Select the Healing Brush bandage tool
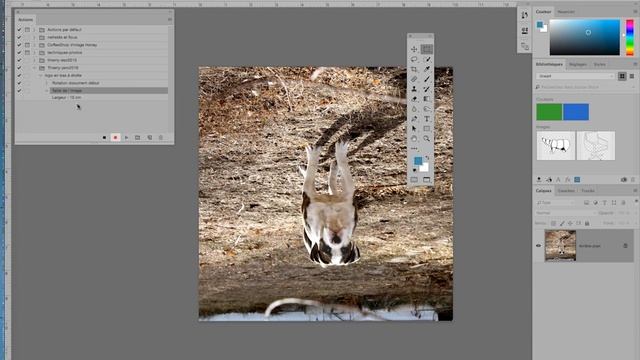Screen dimensions: 640x360 (x=414, y=79)
